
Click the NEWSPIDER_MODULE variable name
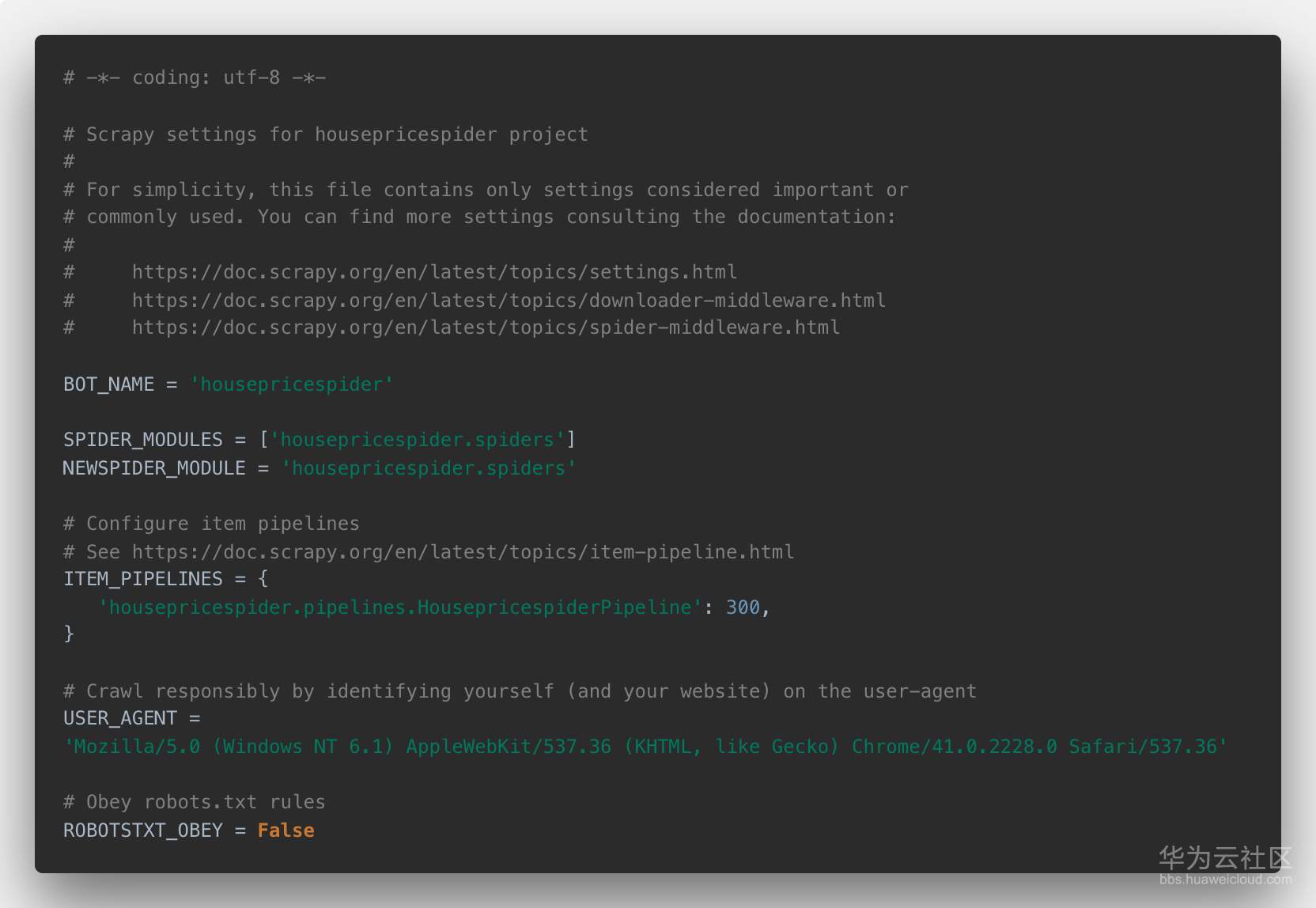pyautogui.click(x=154, y=468)
